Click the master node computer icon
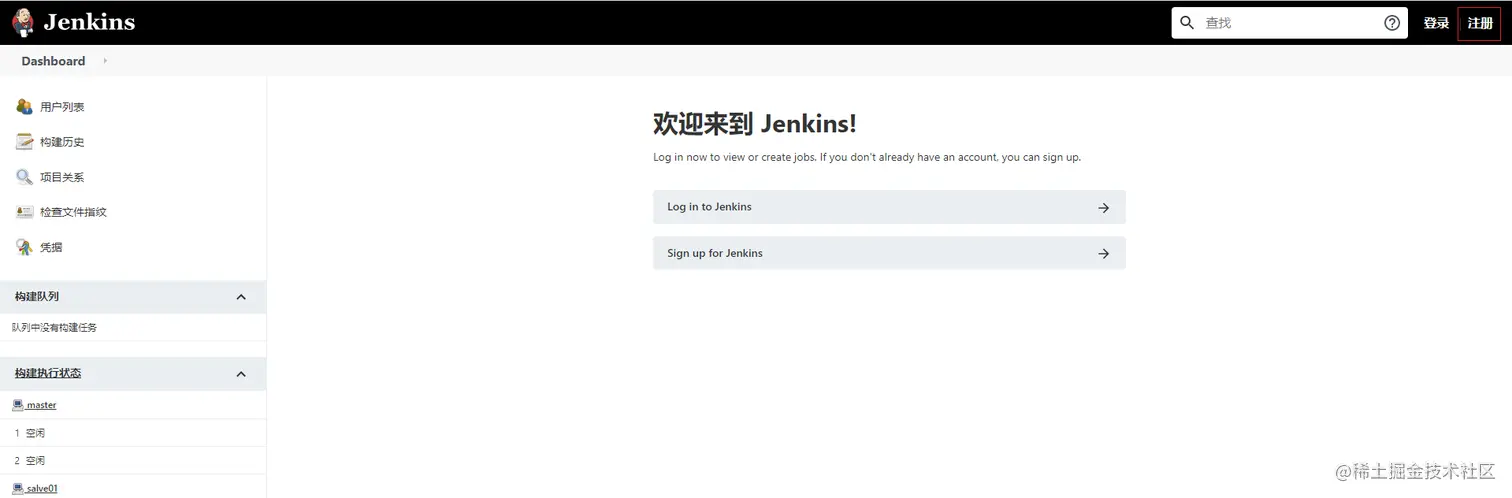Screen dimensions: 1512x498 coord(18,404)
